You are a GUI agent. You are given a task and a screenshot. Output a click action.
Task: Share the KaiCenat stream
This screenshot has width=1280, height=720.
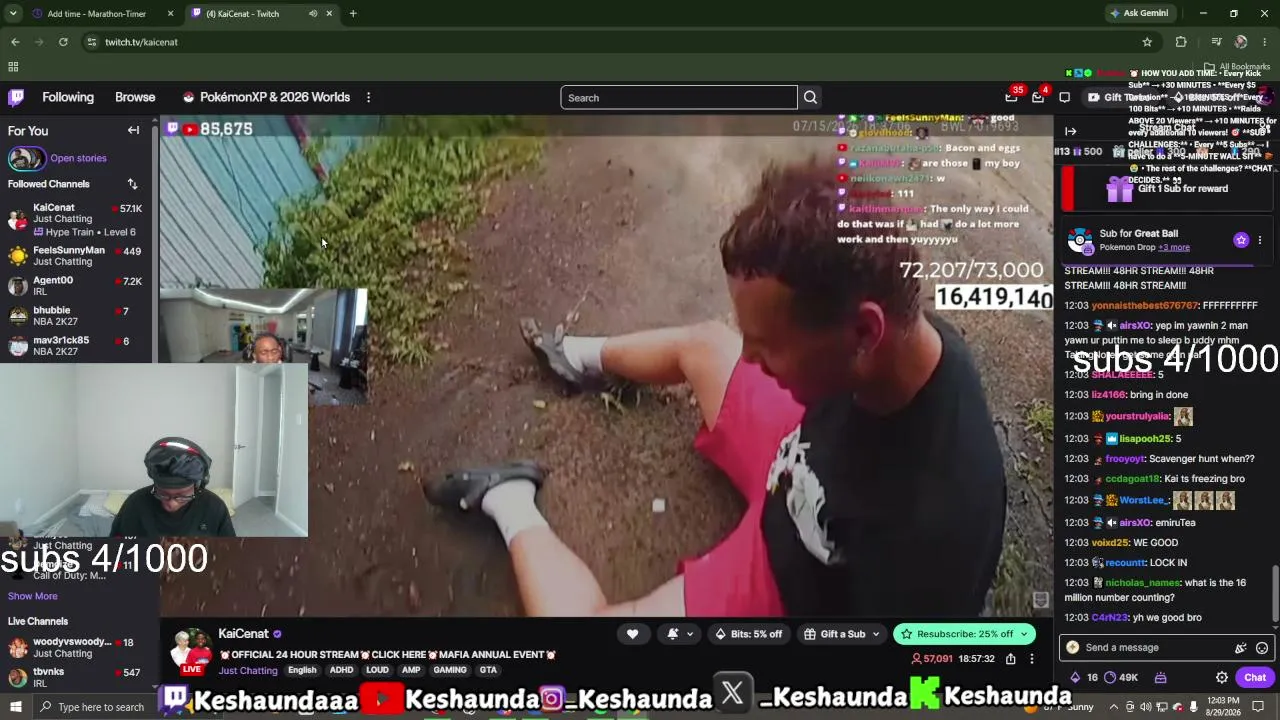[x=1011, y=659]
